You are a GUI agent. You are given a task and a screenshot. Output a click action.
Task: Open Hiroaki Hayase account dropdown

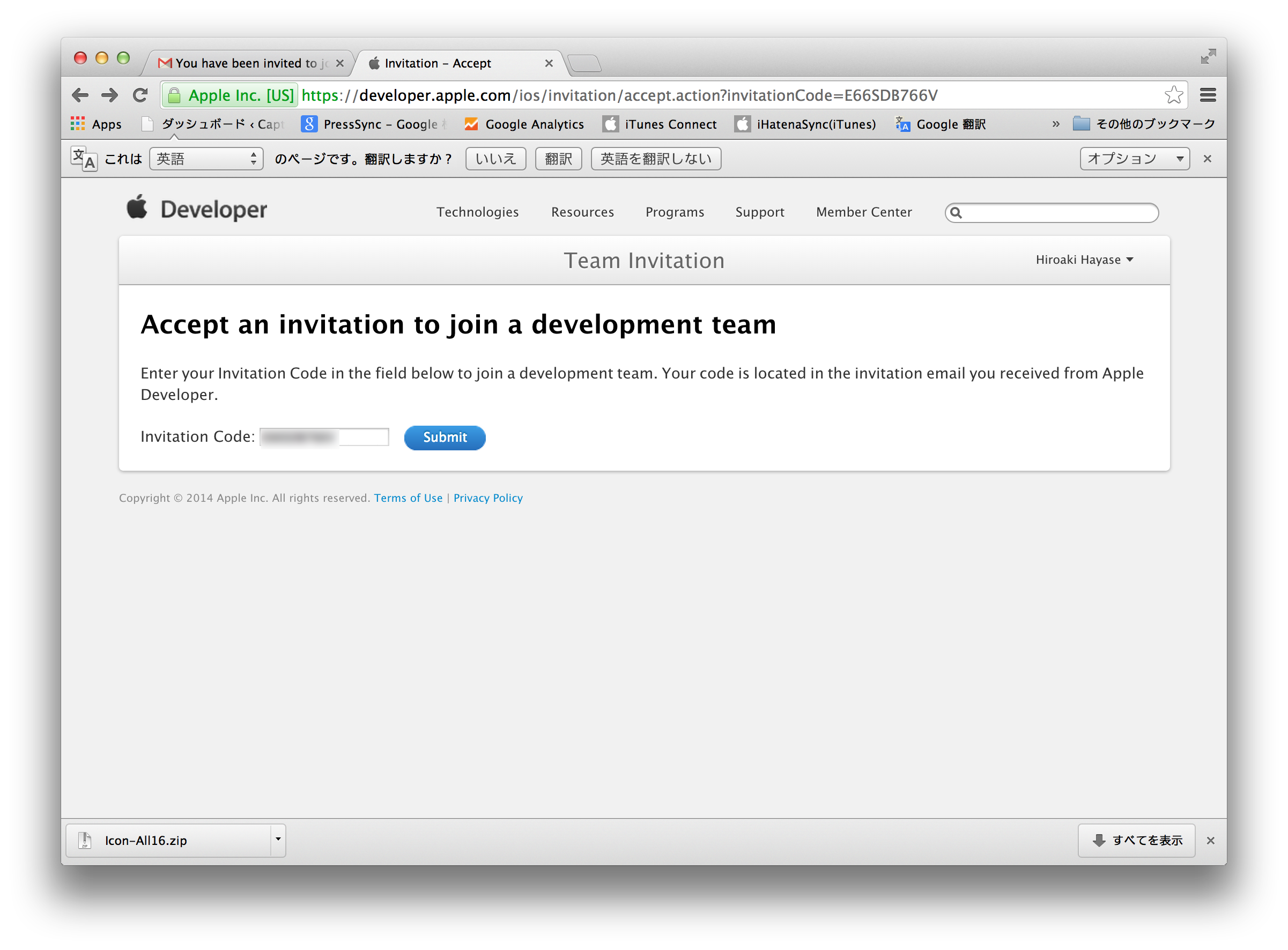1084,260
